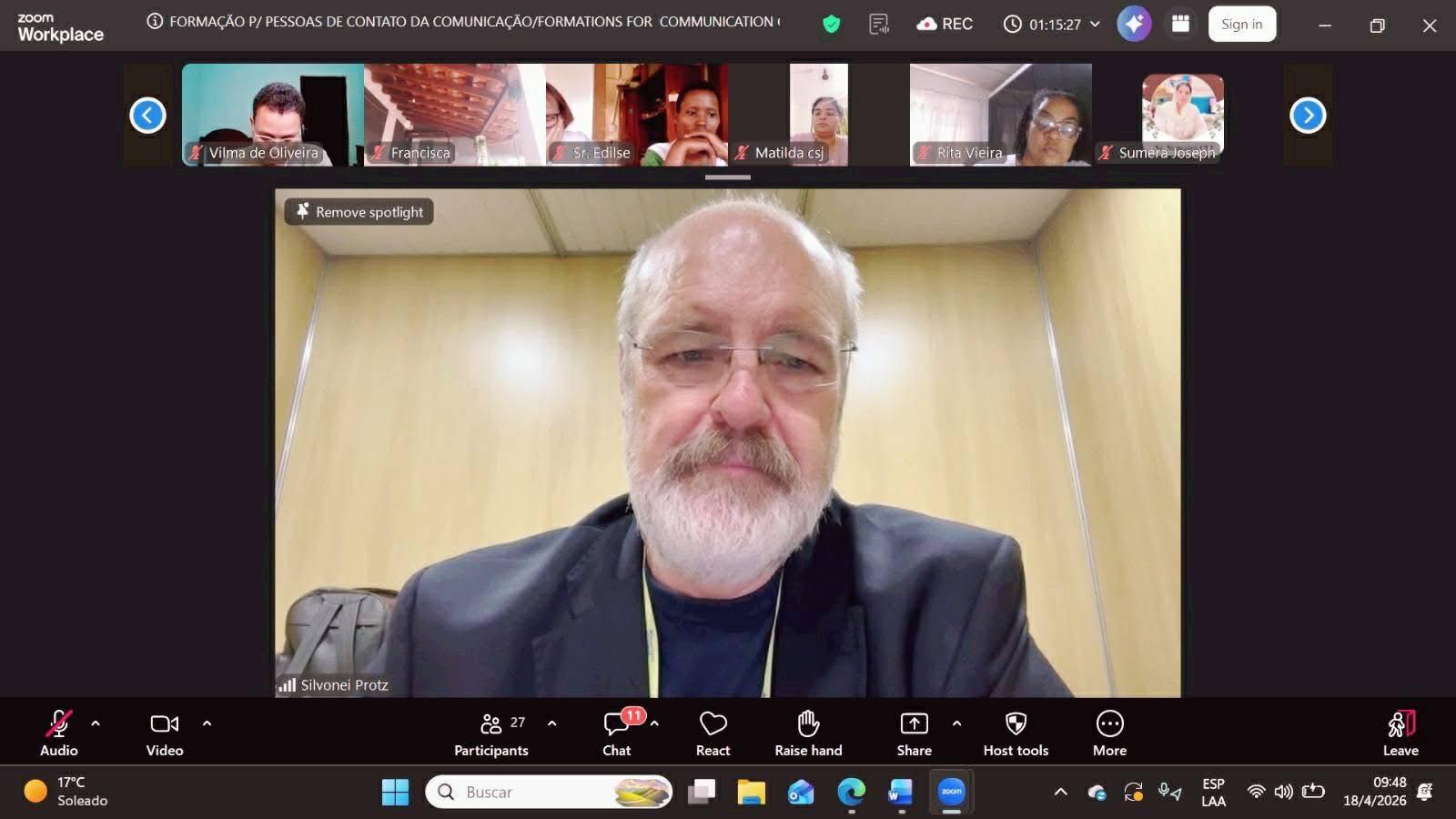
Task: Expand video options arrow next to Video
Action: tap(207, 723)
